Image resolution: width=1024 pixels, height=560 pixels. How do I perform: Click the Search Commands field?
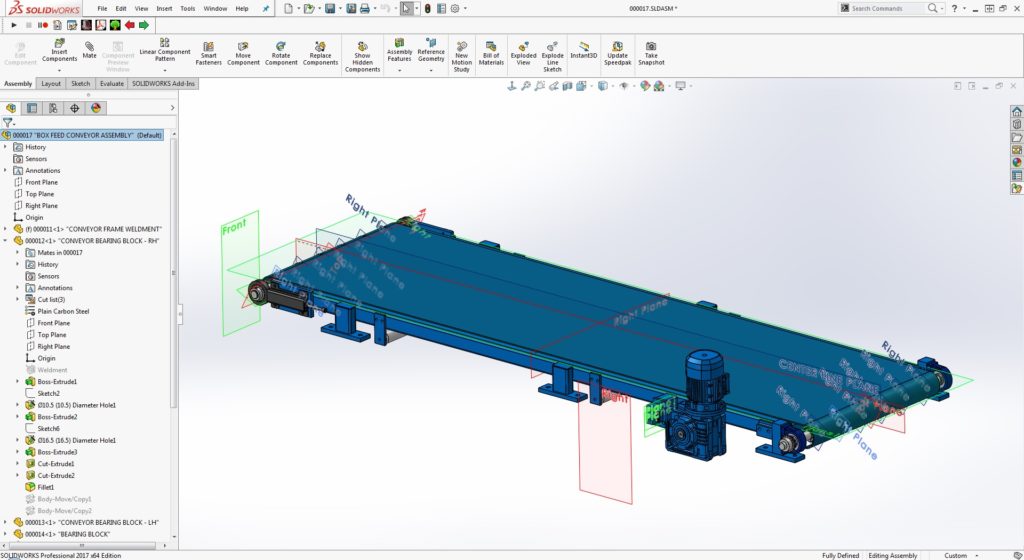(x=888, y=8)
